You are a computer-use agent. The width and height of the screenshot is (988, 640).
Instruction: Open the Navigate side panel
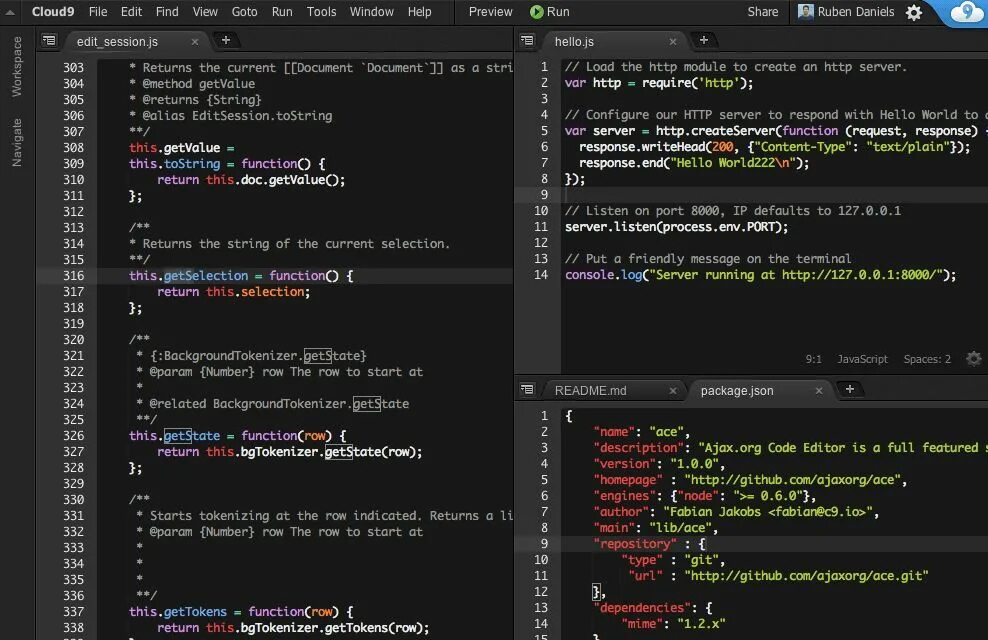click(17, 142)
